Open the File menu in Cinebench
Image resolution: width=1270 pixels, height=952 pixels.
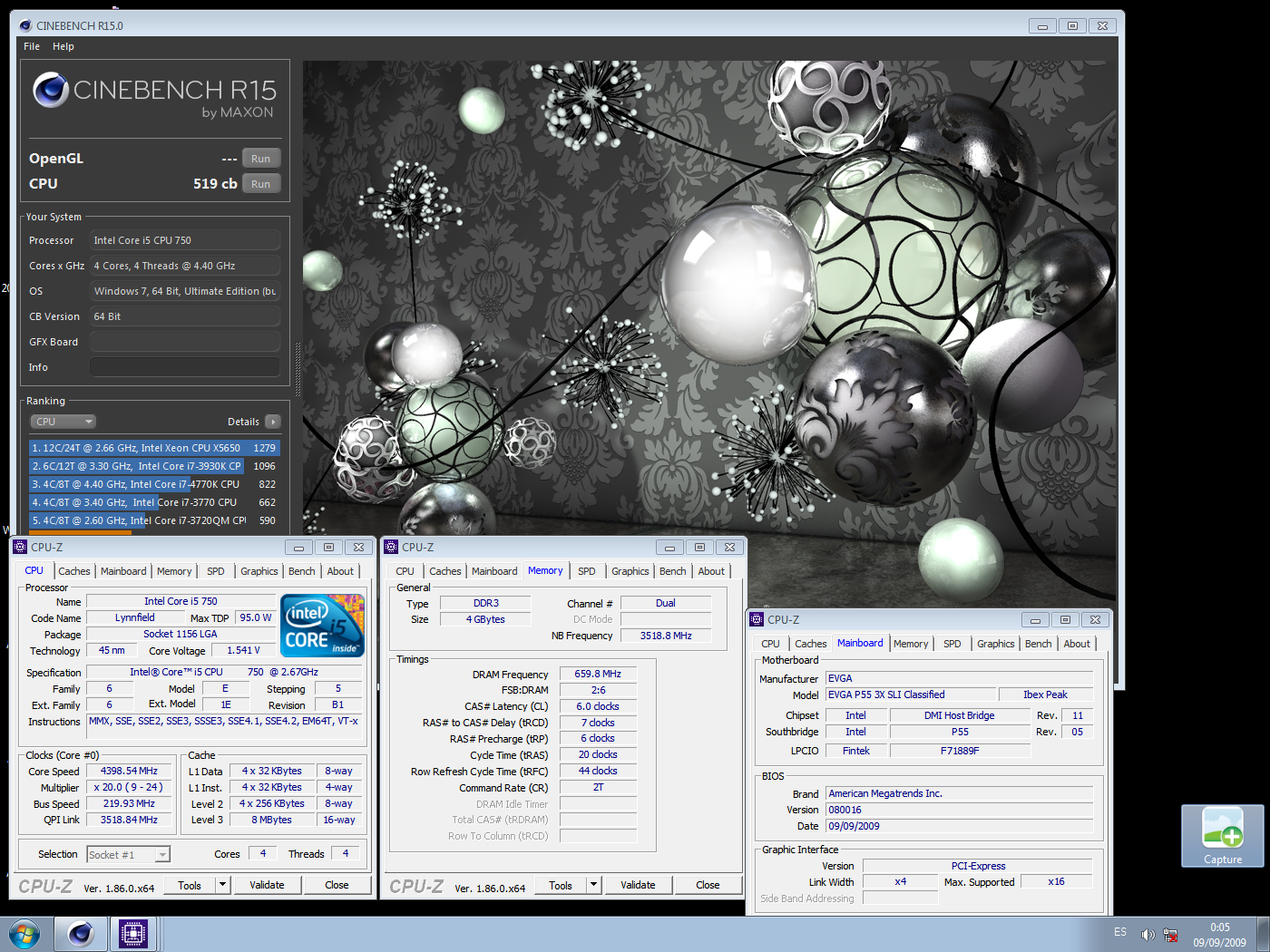(32, 46)
